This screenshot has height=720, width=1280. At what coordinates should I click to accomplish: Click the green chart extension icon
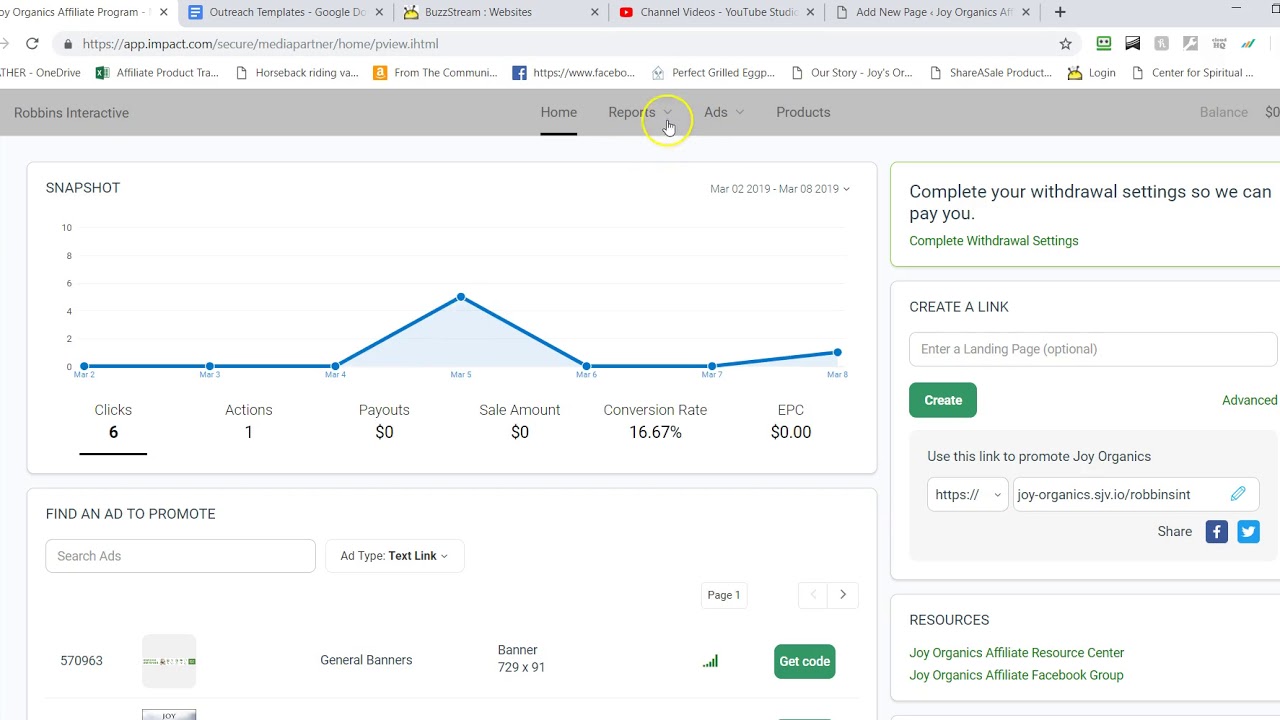pos(1248,44)
